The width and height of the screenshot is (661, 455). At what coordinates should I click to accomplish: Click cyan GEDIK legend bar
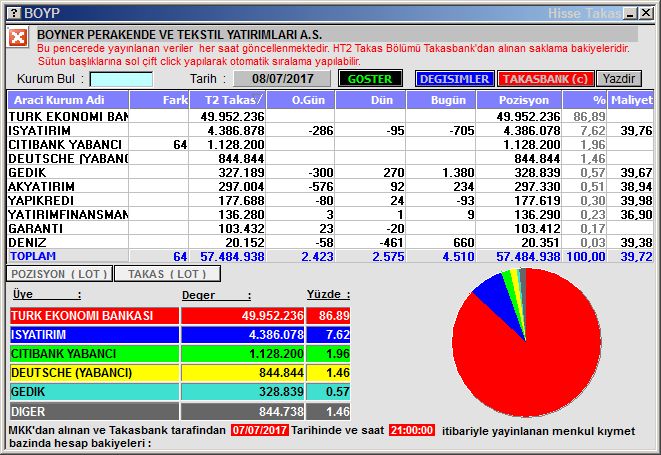tap(94, 392)
